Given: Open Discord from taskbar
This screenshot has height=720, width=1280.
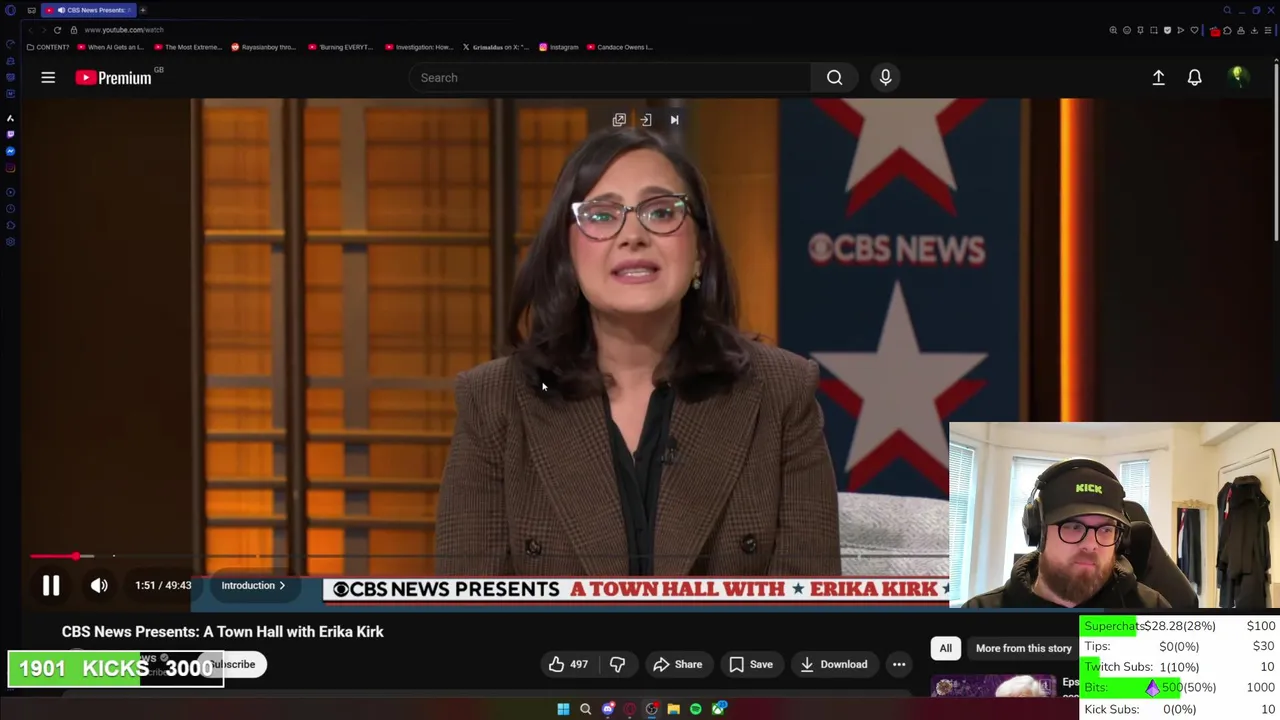Looking at the screenshot, I should pos(608,709).
